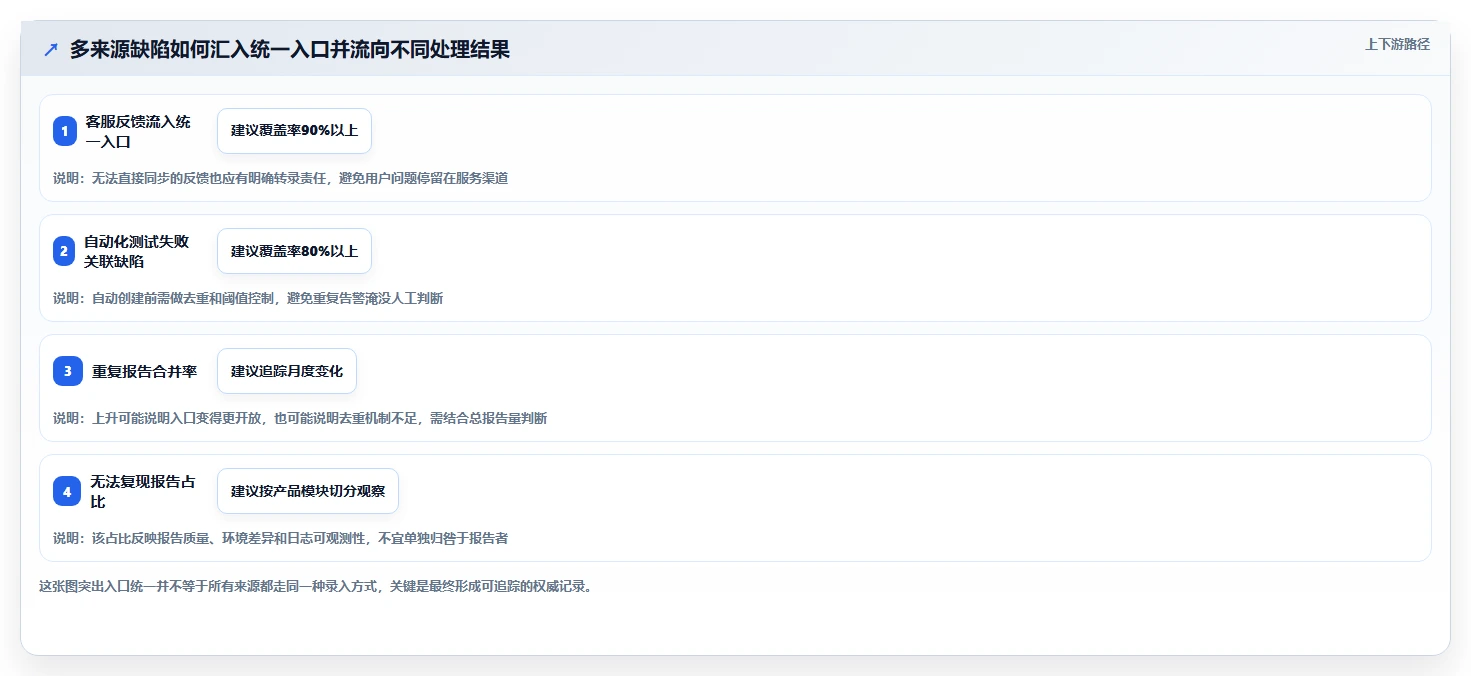Click the 建议按产品模块切分观察 pill
Screen dimensions: 1471x676
tap(308, 491)
